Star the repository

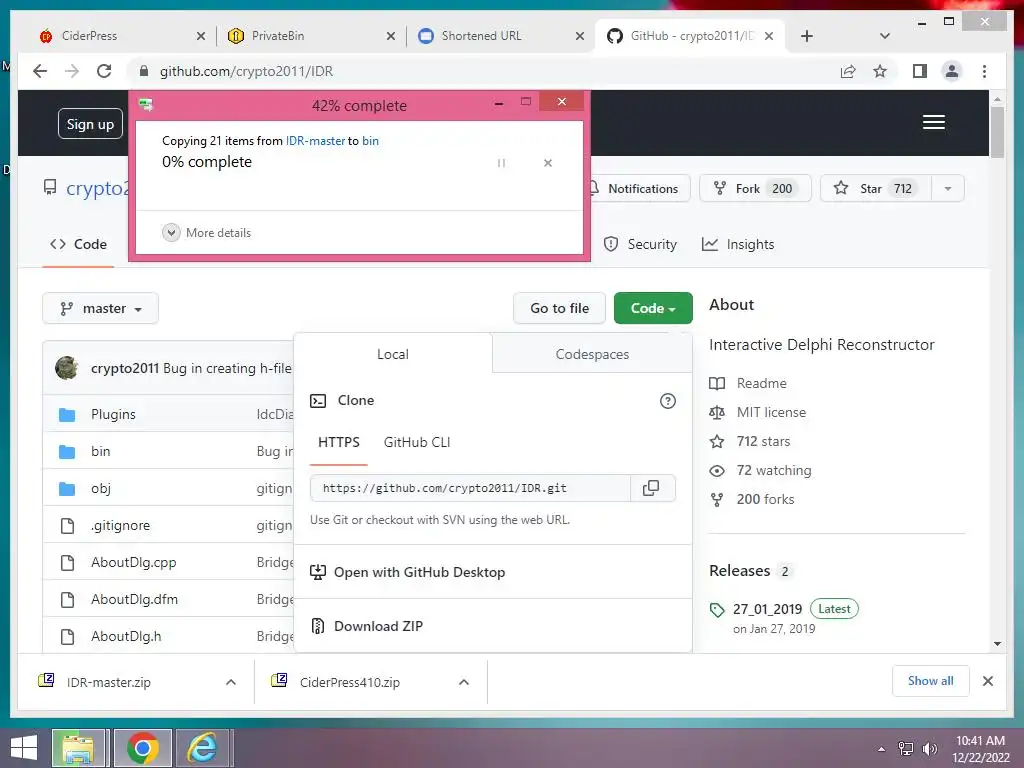876,188
